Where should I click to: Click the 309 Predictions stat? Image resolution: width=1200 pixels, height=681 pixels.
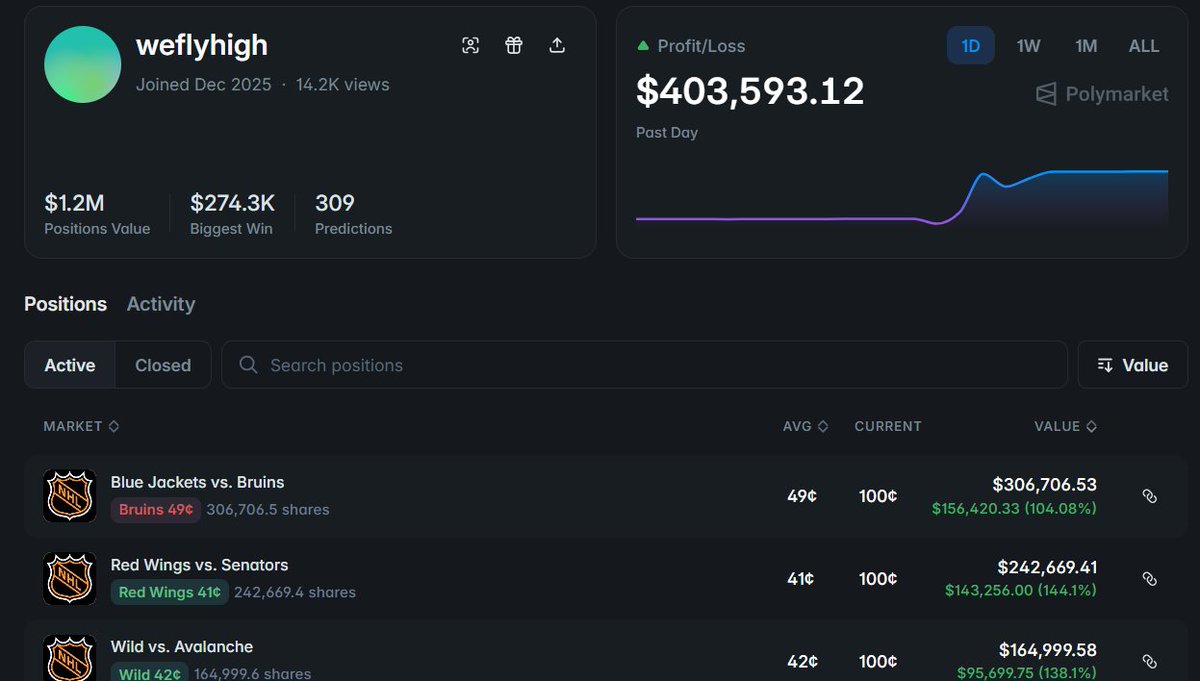pos(353,215)
